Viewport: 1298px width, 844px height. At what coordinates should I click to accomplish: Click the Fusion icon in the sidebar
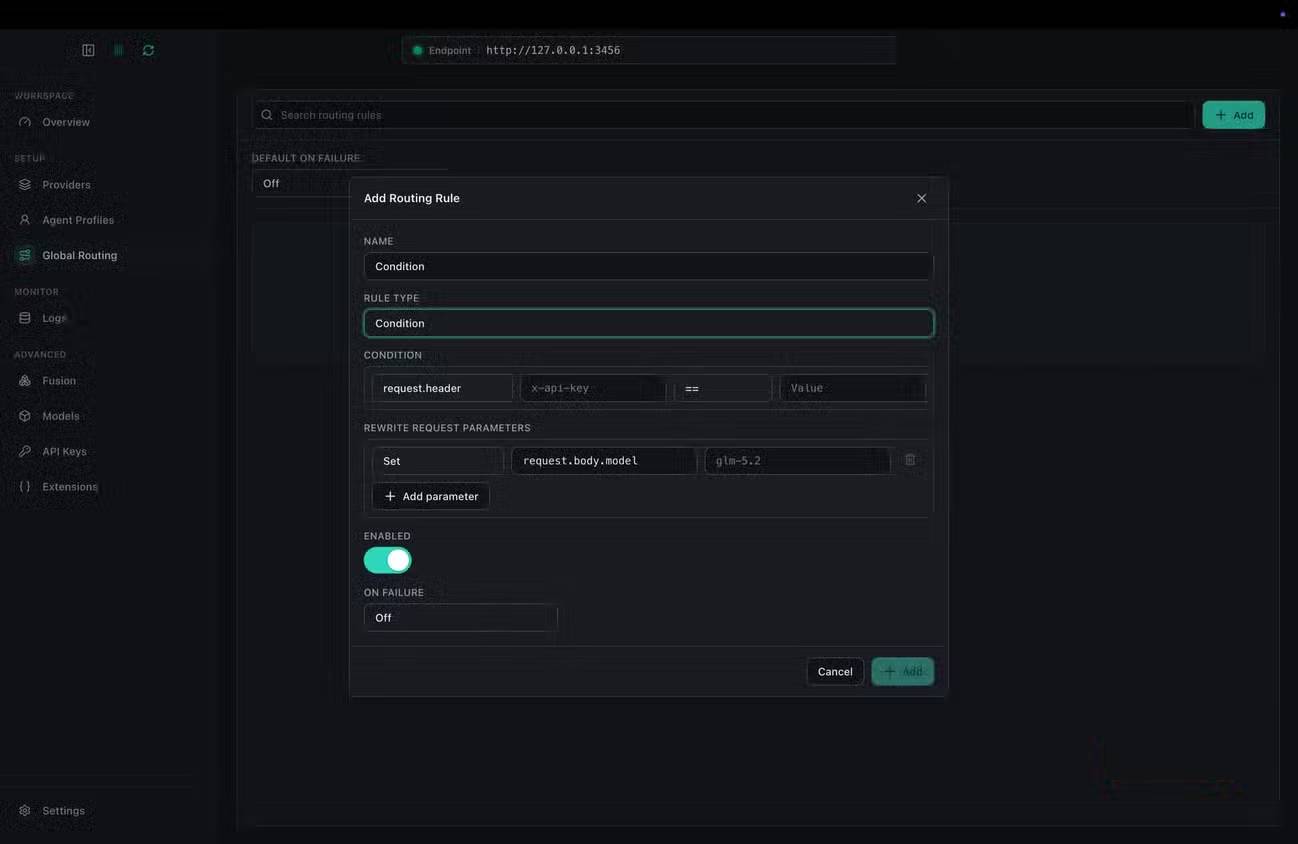pos(25,381)
